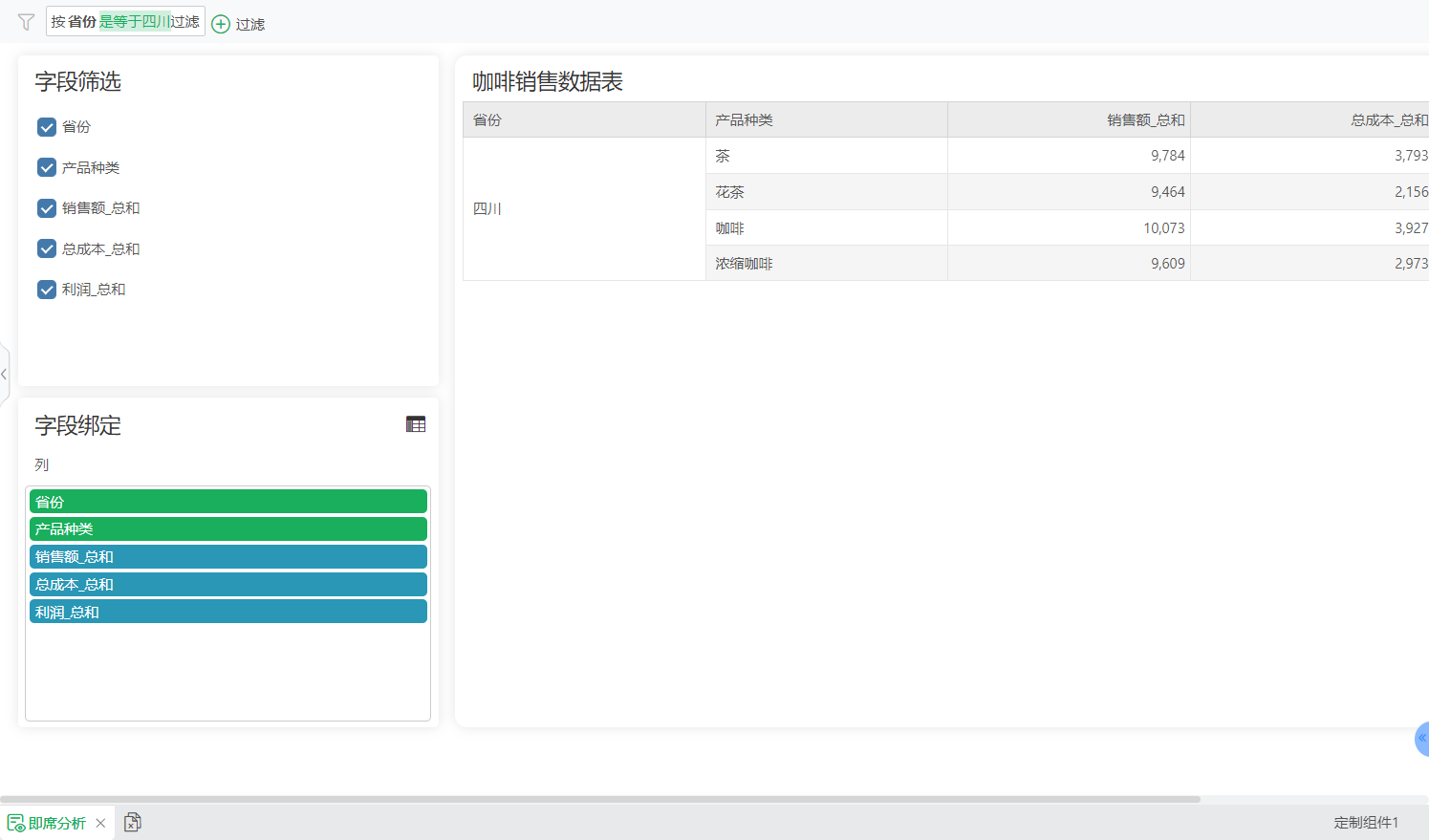Click the 咖啡 product cell

tap(827, 227)
